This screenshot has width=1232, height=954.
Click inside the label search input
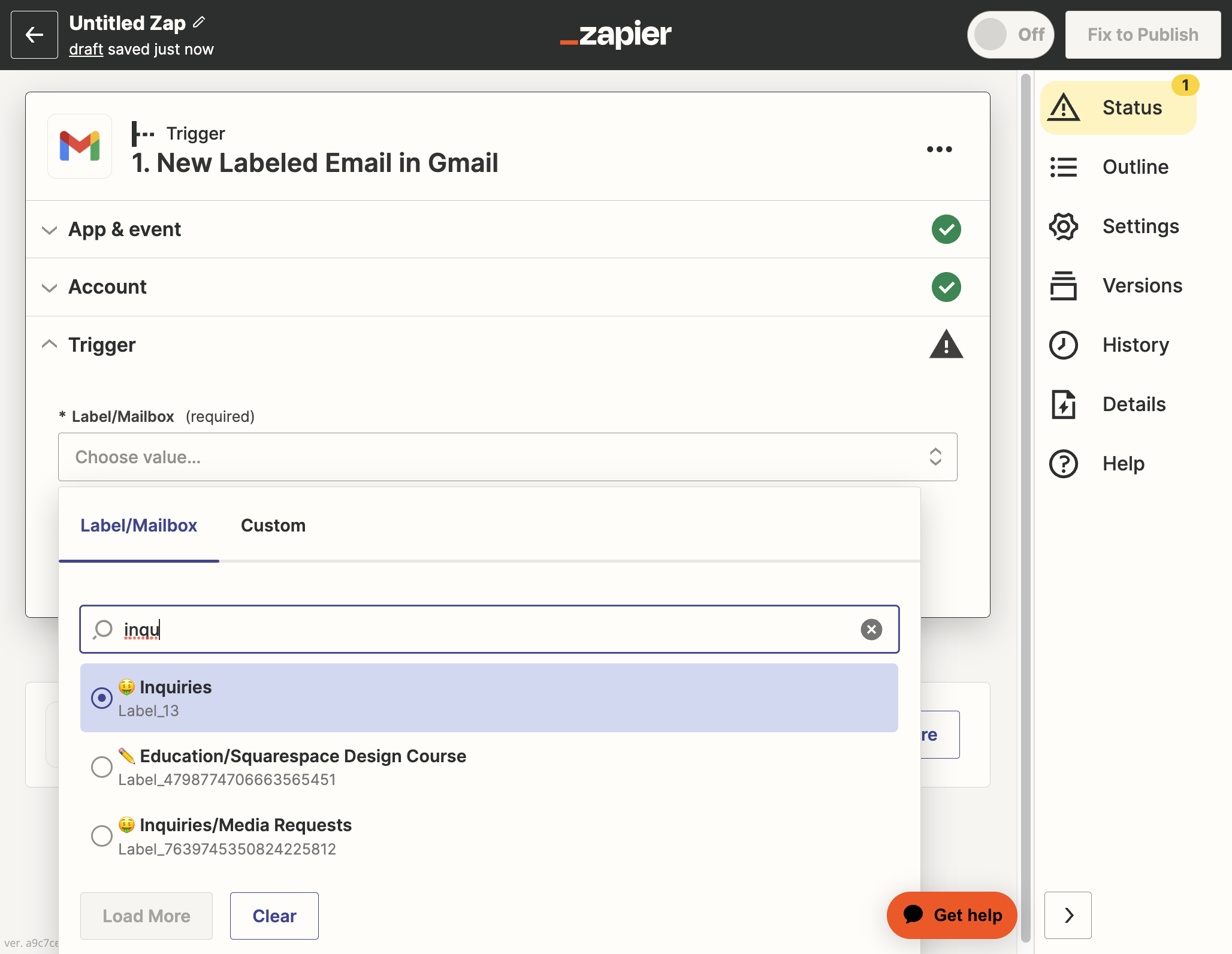click(x=490, y=629)
